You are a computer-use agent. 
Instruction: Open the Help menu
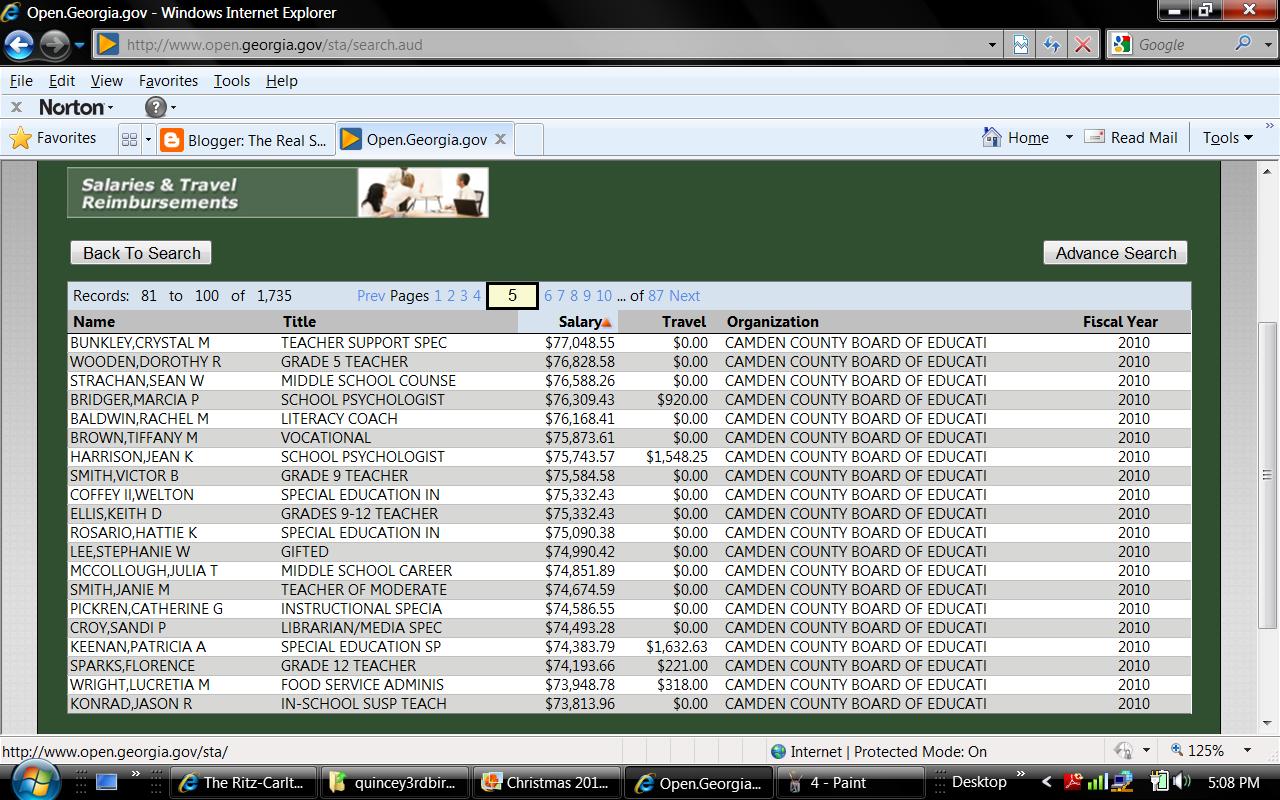tap(282, 81)
